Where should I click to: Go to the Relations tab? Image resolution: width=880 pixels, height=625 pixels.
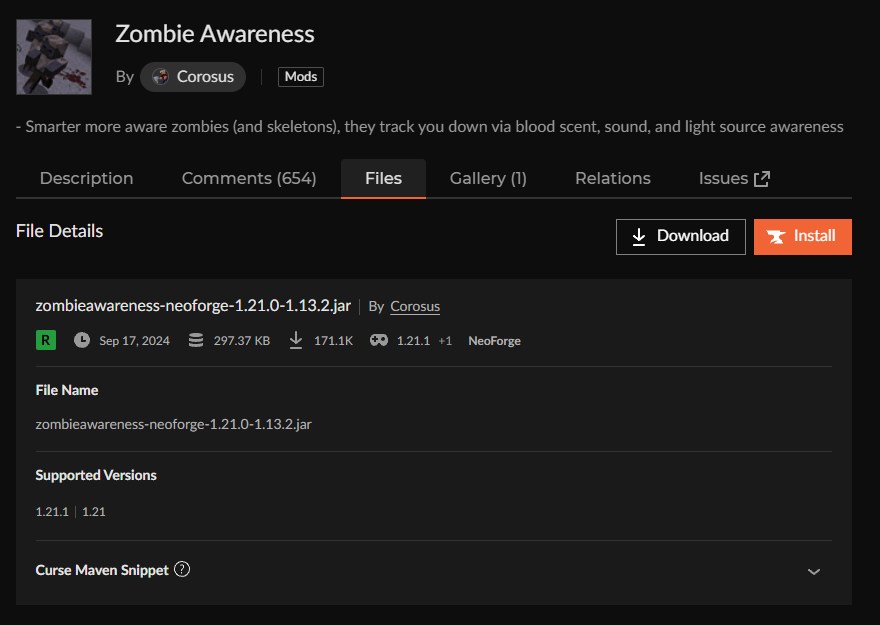pyautogui.click(x=612, y=178)
